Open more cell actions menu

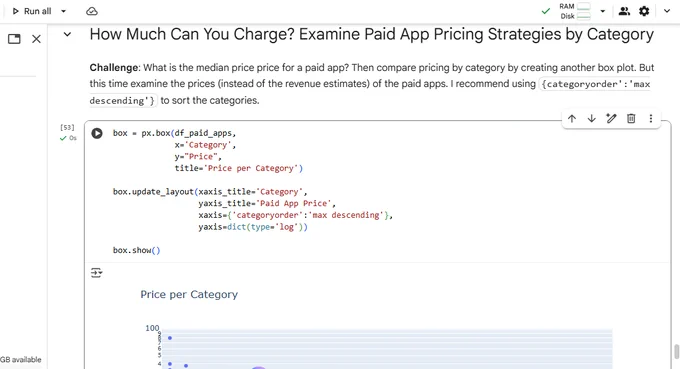point(651,118)
